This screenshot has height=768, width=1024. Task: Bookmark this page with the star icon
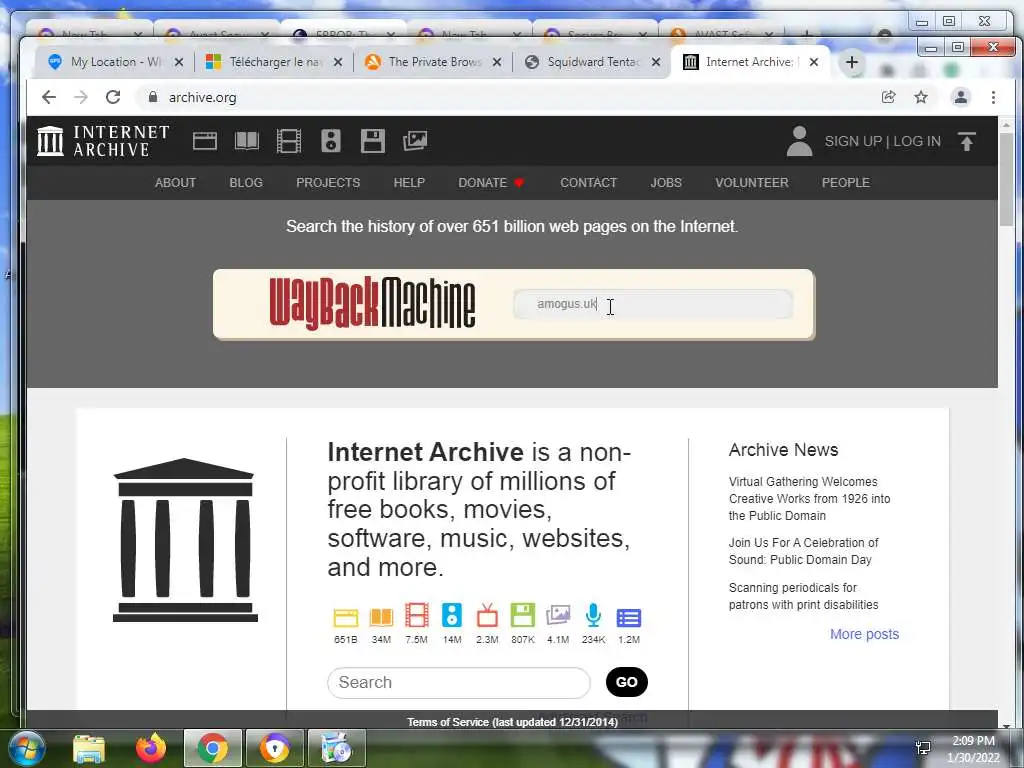tap(921, 97)
